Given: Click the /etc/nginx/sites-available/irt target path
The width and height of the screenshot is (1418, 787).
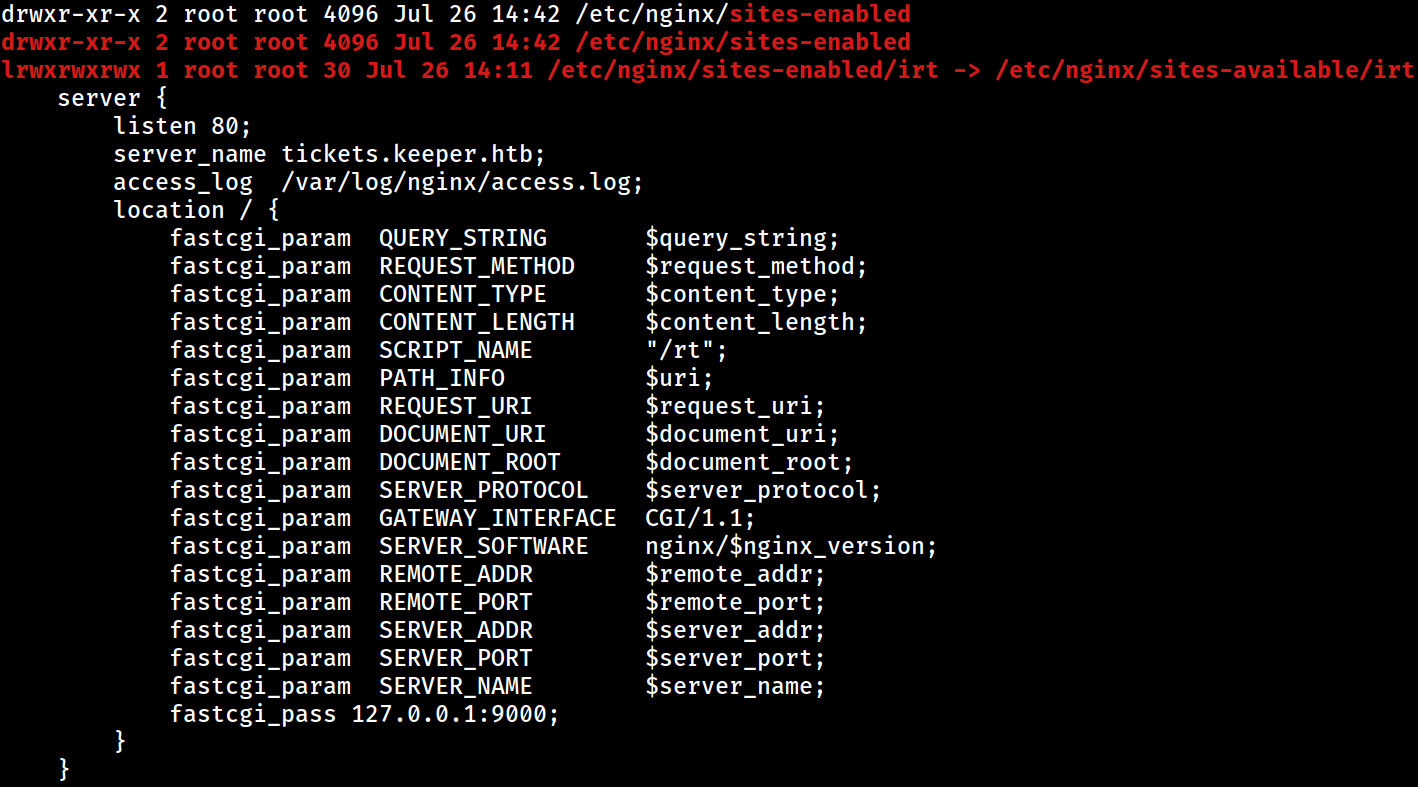Looking at the screenshot, I should point(1205,70).
